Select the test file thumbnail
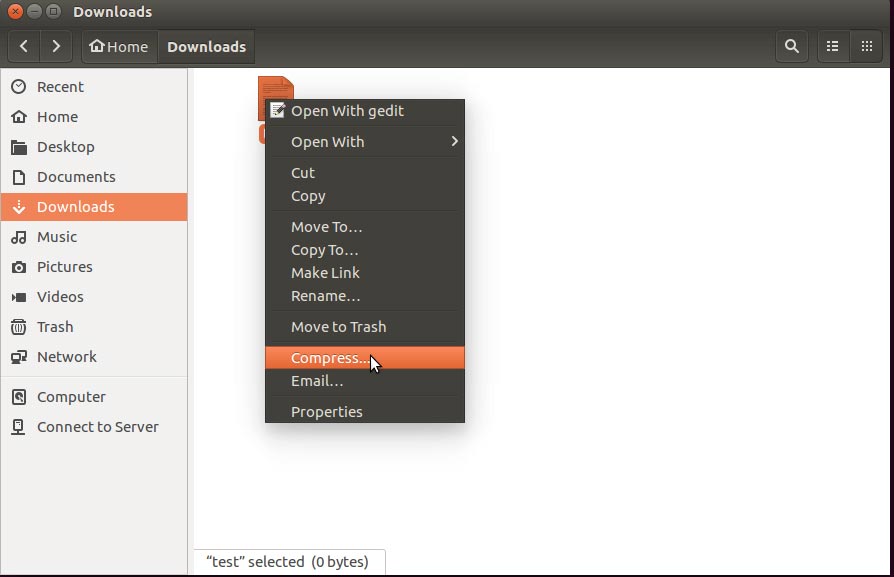894x577 pixels. point(275,87)
